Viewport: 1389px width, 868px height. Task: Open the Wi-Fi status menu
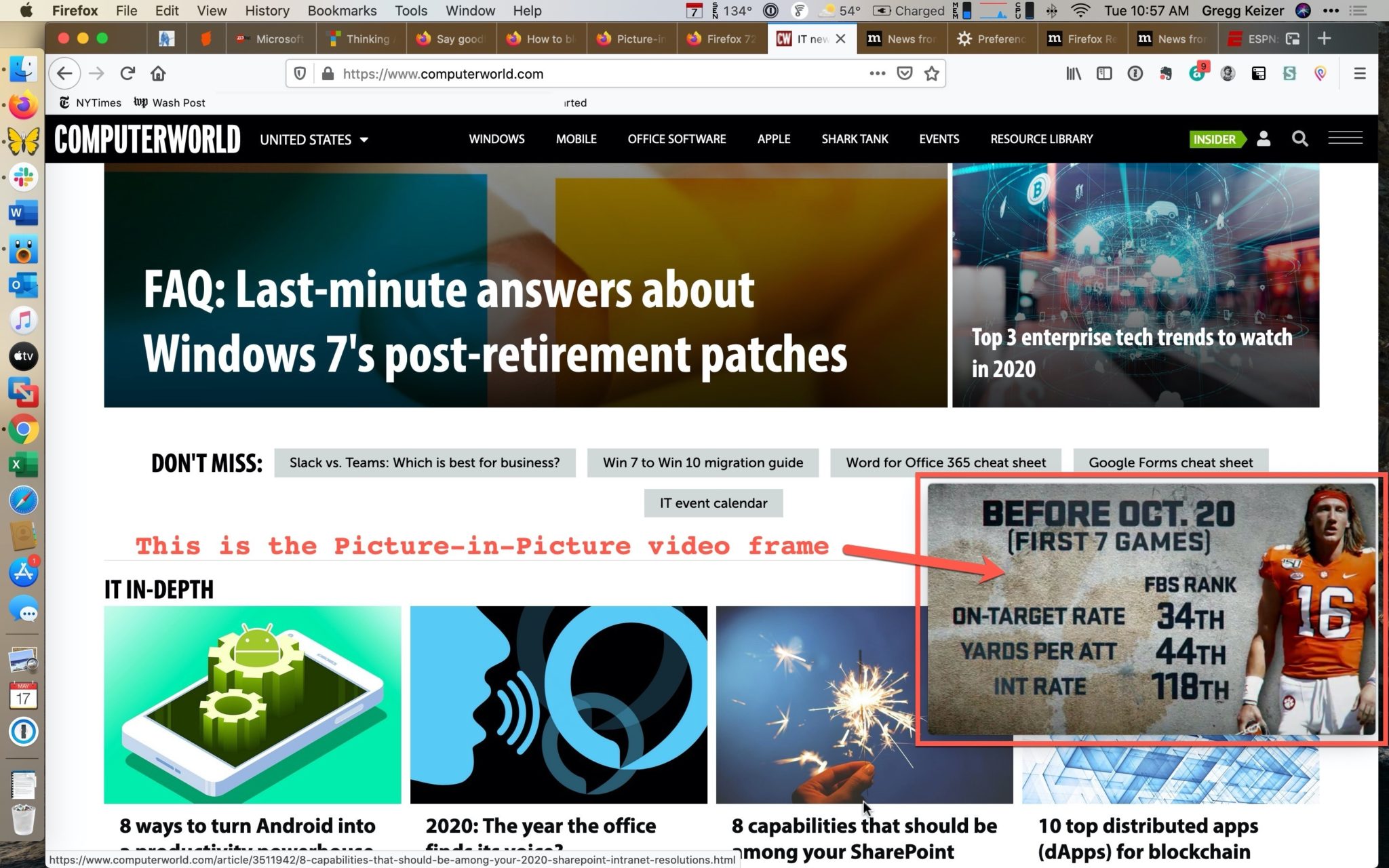pos(1080,10)
